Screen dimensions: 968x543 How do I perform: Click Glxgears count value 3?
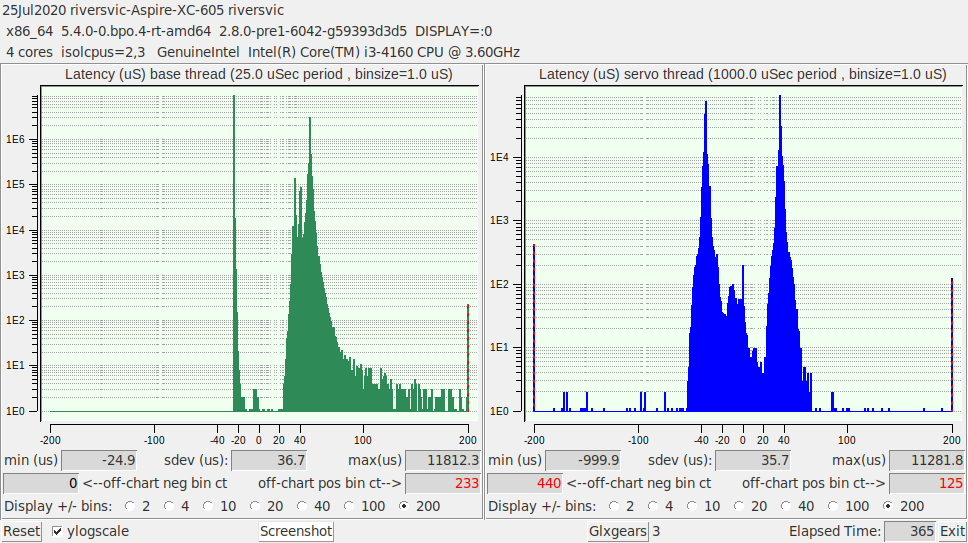pos(656,531)
